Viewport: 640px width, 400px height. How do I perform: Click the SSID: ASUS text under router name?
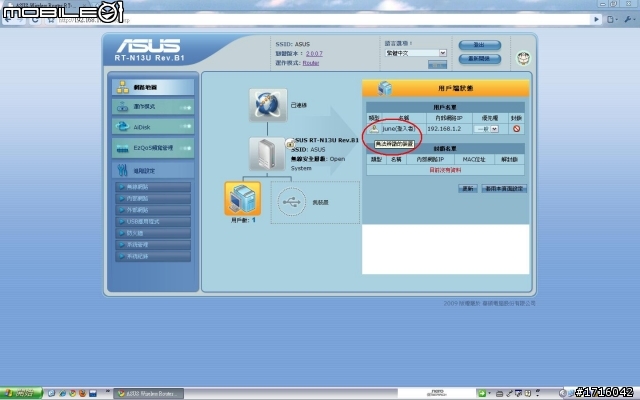pyautogui.click(x=308, y=149)
